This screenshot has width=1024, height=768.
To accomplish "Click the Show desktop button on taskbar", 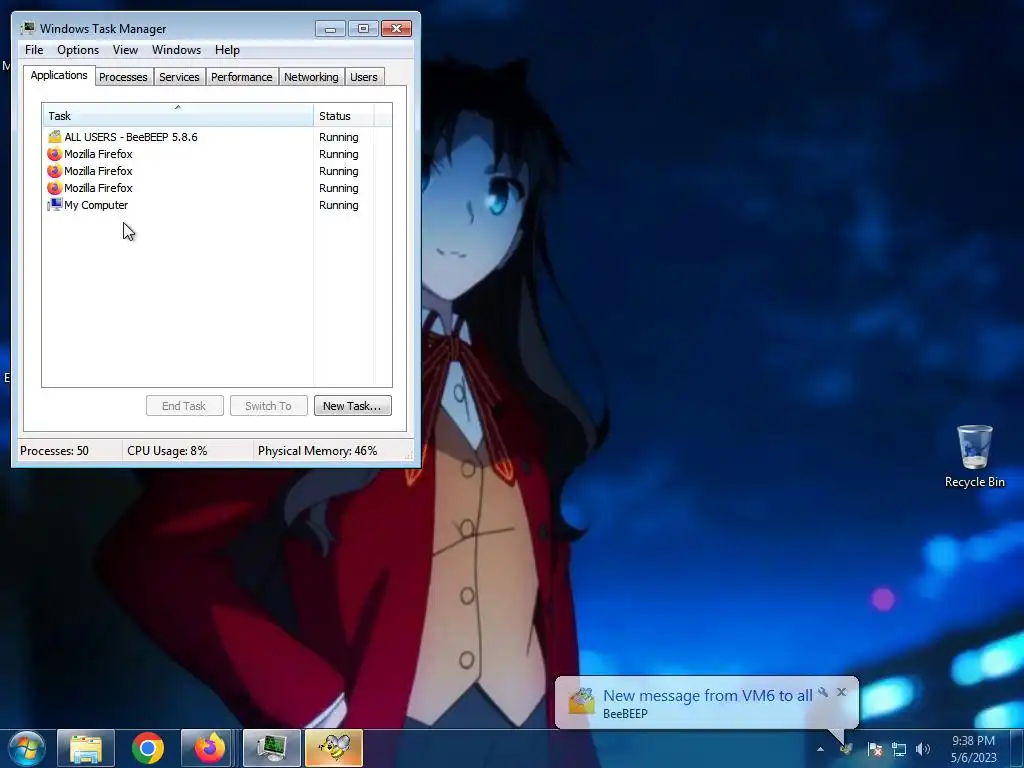I will [1018, 748].
